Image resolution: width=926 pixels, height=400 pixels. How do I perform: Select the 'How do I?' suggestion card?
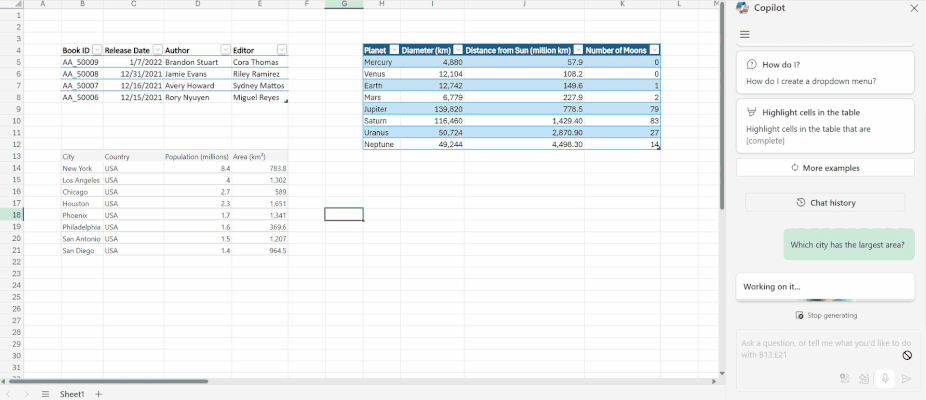click(x=825, y=73)
